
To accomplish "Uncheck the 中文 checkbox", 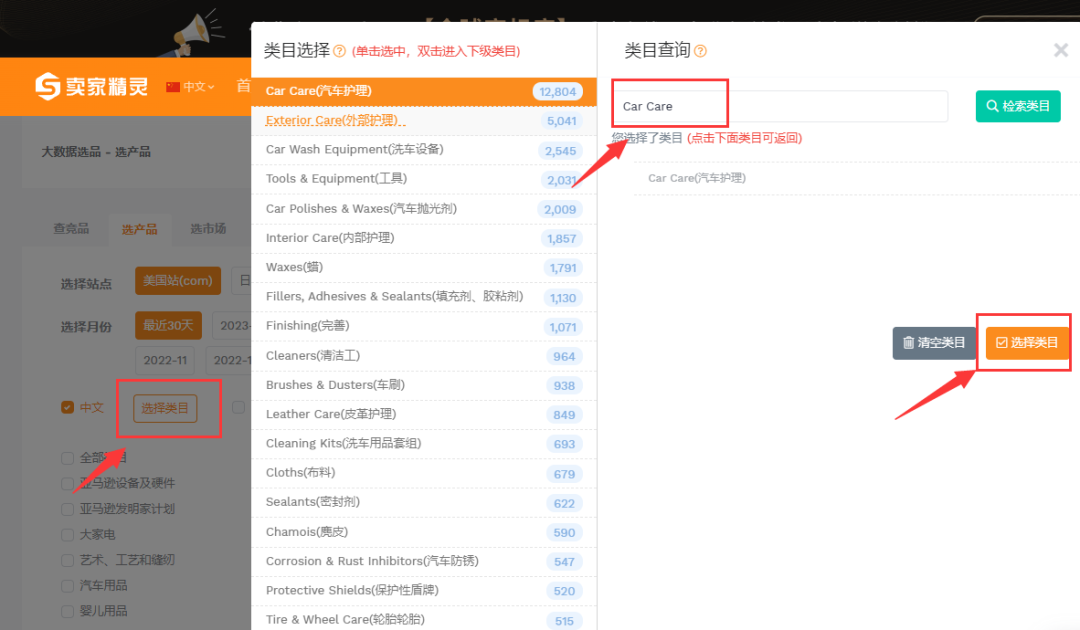I will pos(66,408).
